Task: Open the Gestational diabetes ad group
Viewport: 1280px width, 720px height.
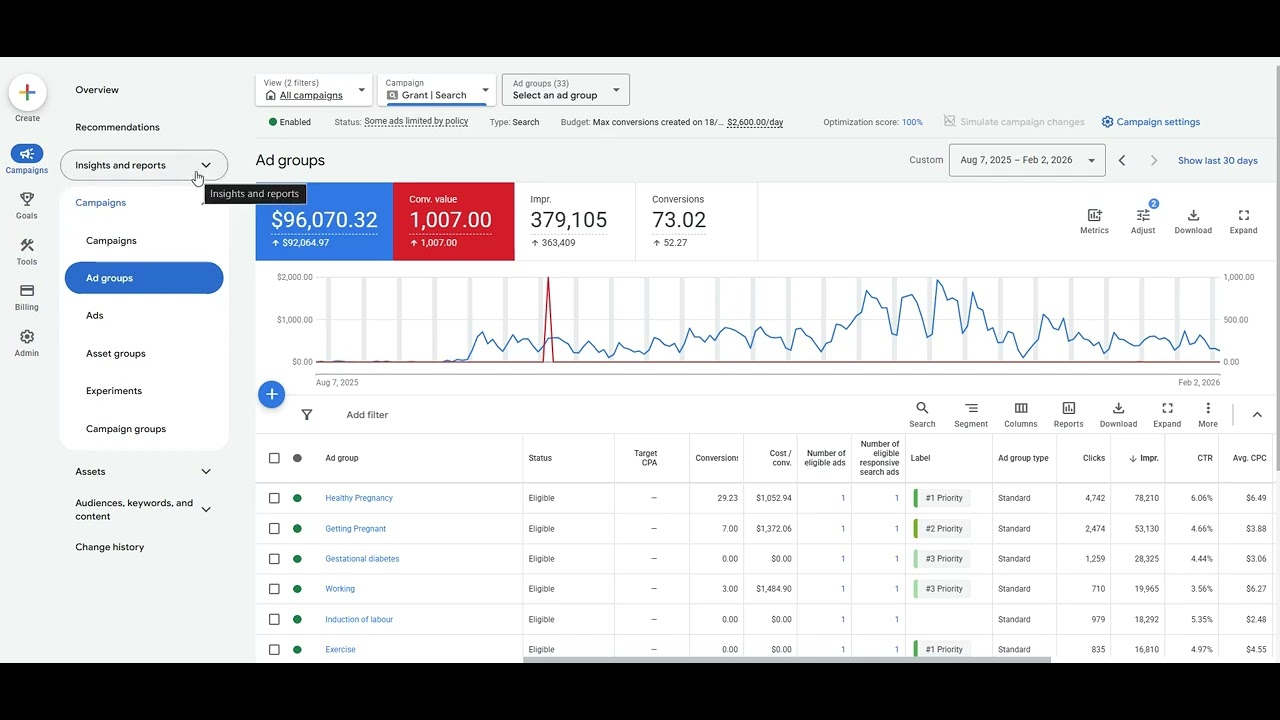Action: 362,559
